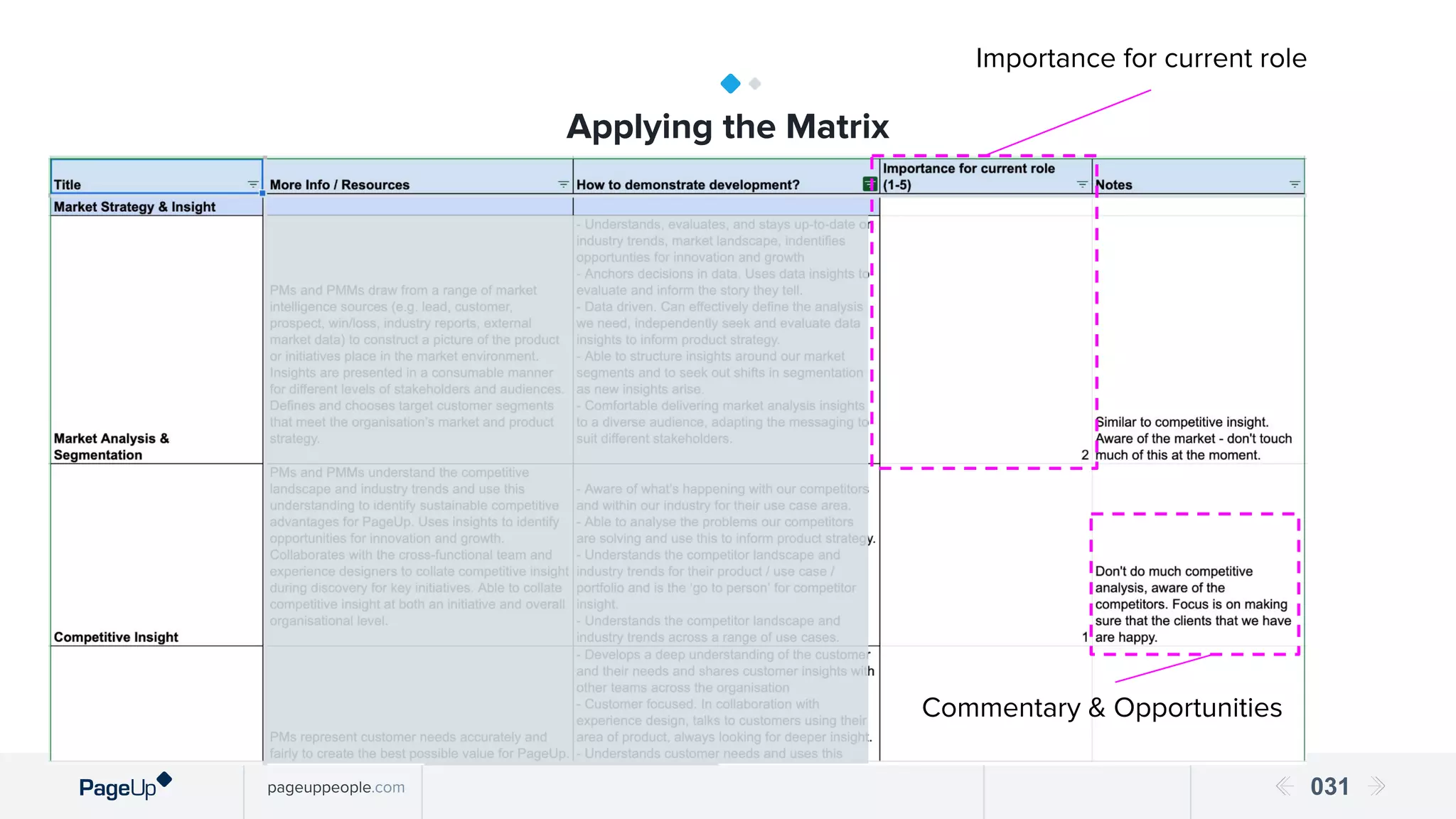The image size is (1456, 819).
Task: Click the blue diamond slide indicator
Action: (x=730, y=83)
